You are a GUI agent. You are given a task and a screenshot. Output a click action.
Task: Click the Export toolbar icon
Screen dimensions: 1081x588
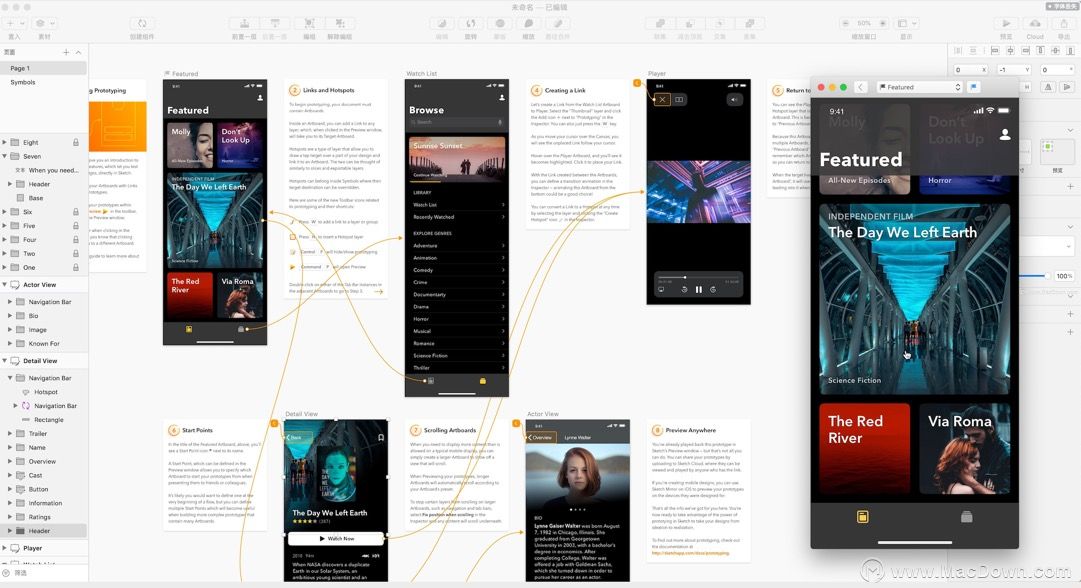click(1064, 23)
